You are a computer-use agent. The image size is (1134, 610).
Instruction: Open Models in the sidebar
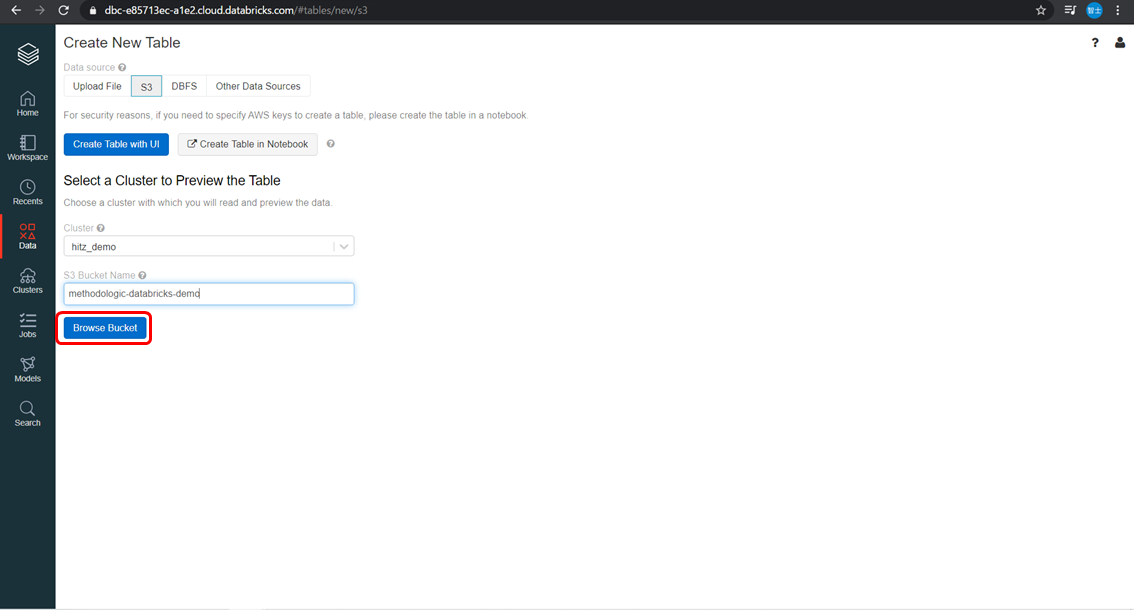[x=27, y=369]
